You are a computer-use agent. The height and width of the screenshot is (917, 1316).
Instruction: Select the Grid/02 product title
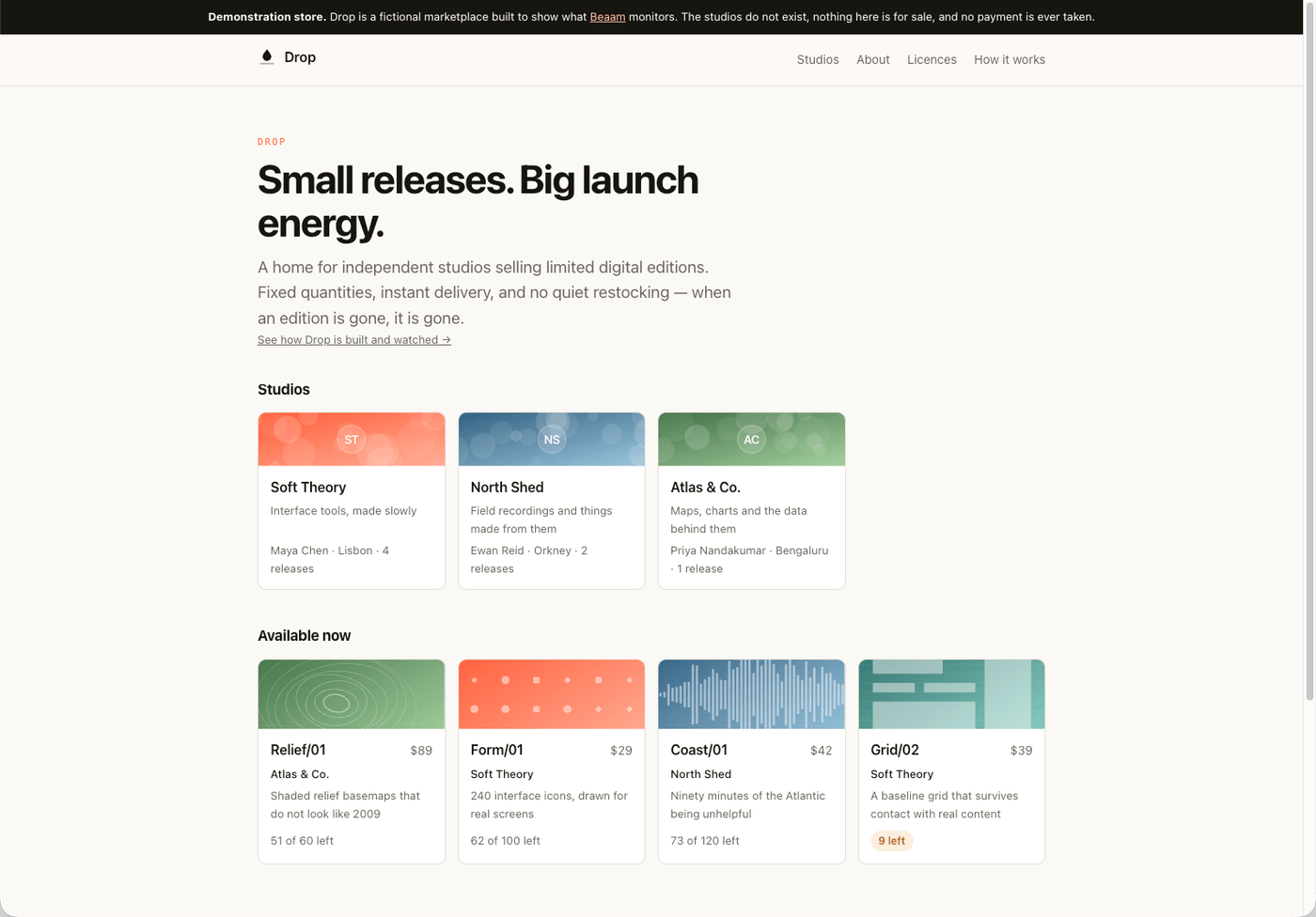[895, 750]
